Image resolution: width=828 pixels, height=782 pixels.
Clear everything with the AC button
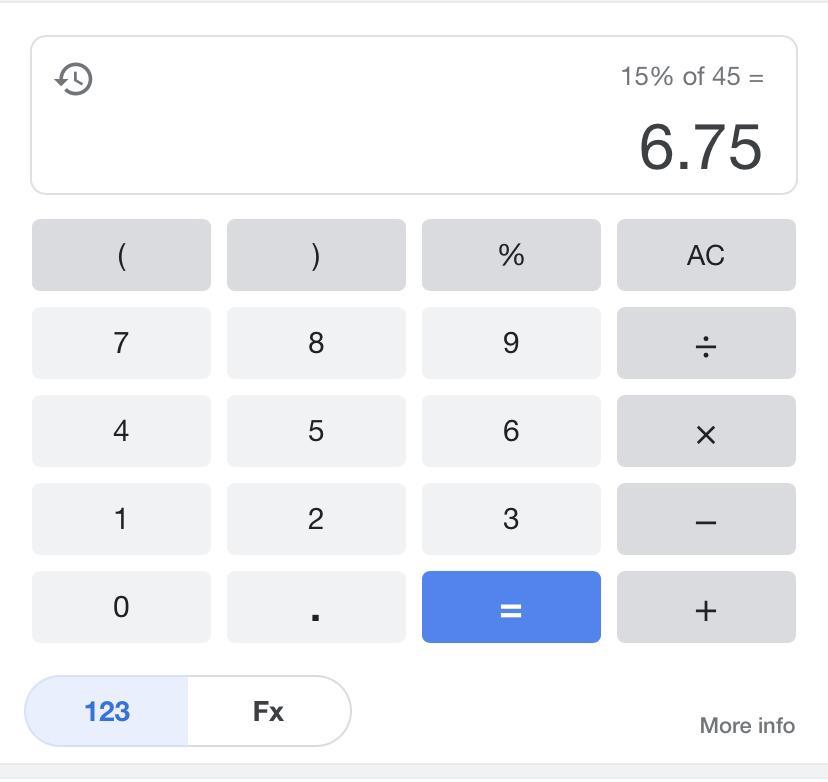[706, 255]
